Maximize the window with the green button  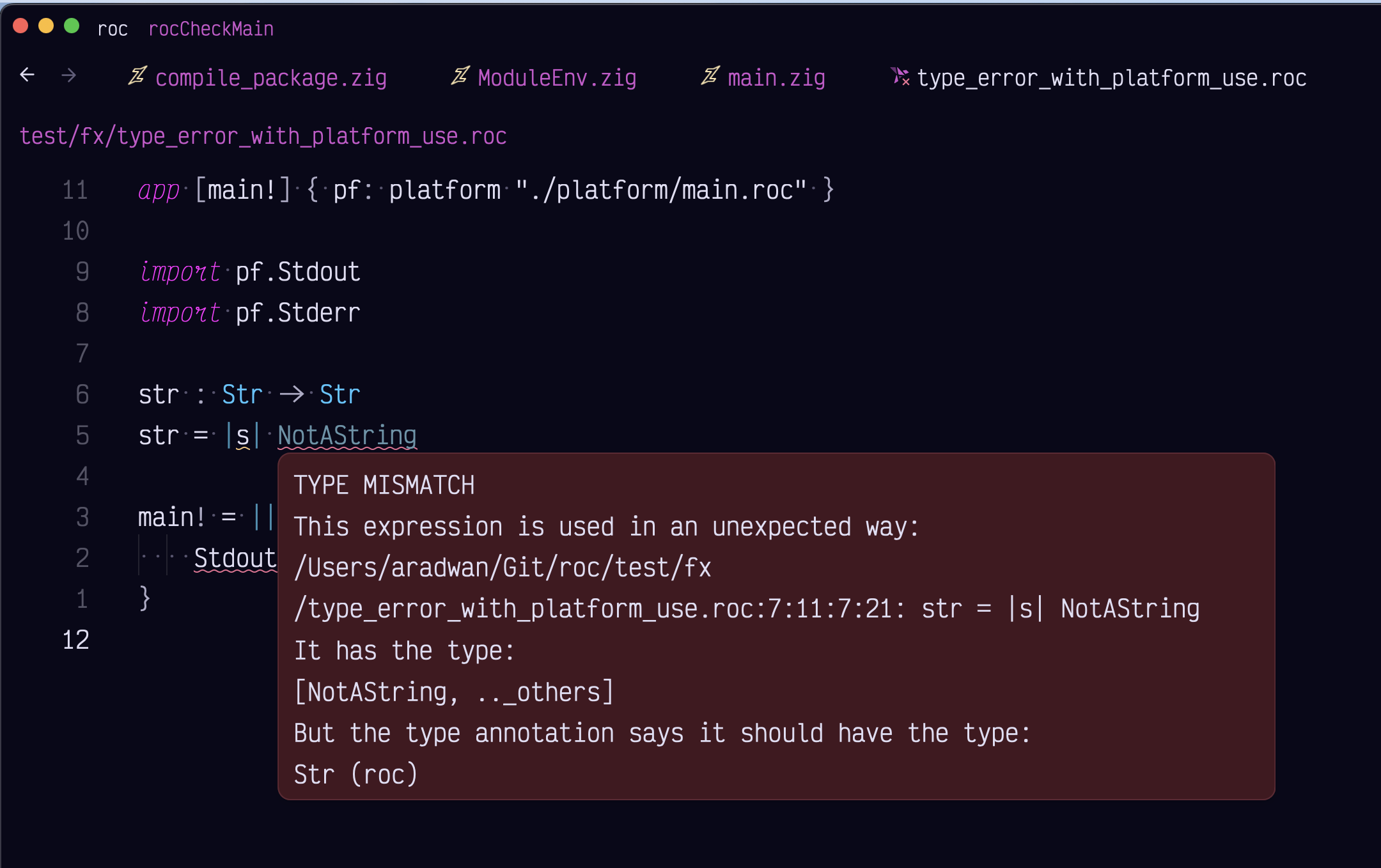(72, 26)
